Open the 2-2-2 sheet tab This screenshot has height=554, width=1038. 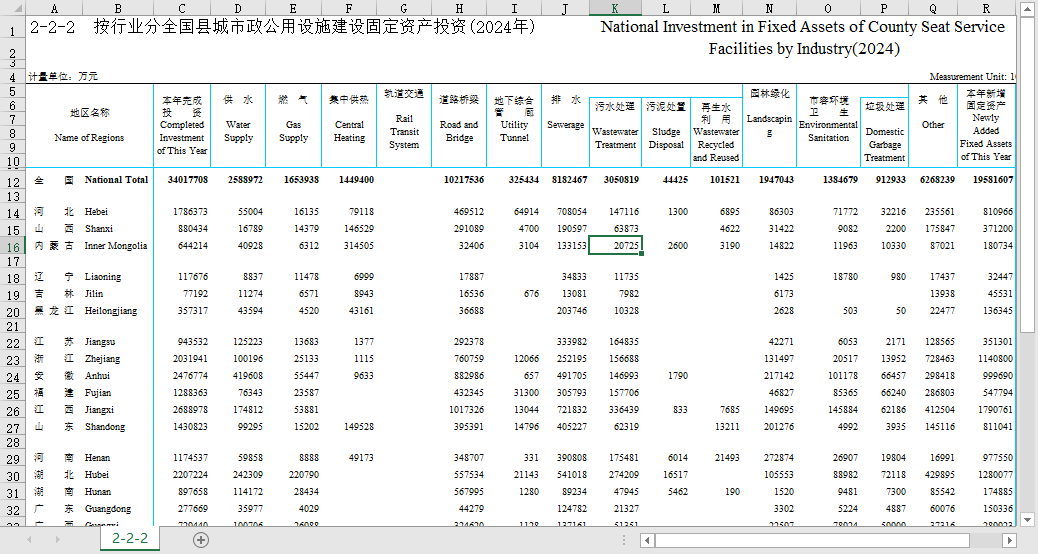click(x=130, y=539)
